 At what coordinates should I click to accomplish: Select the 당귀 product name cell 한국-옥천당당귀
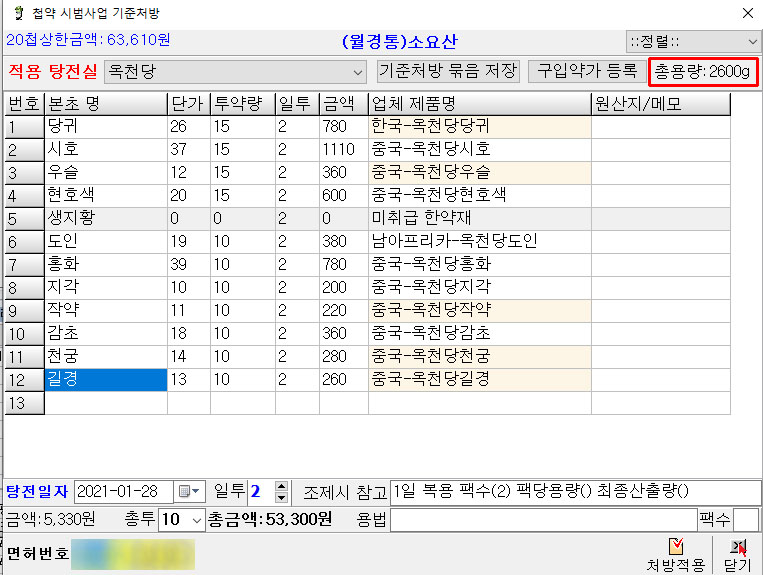pos(479,126)
